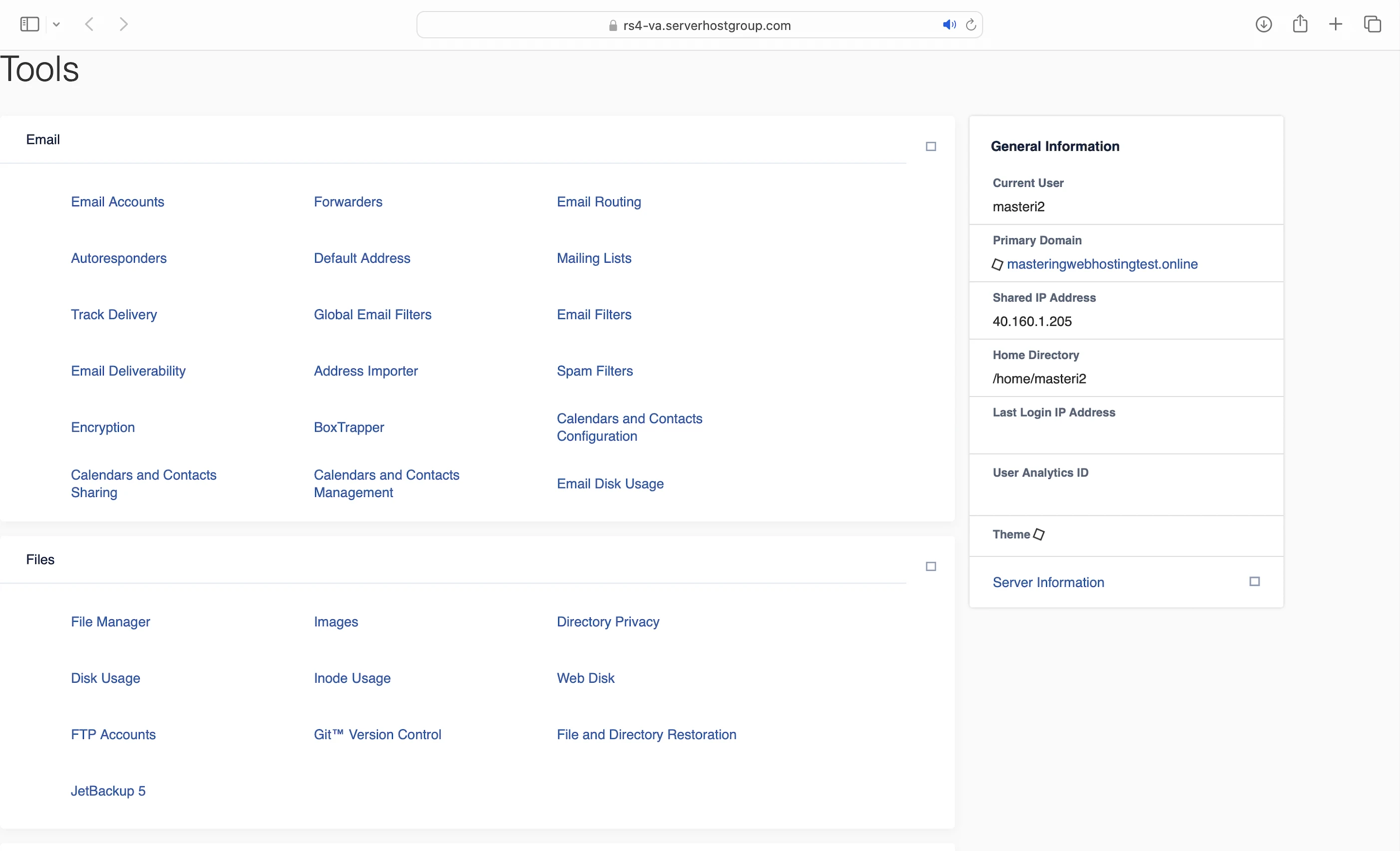
Task: Click the Share icon in the toolbar
Action: click(x=1300, y=24)
